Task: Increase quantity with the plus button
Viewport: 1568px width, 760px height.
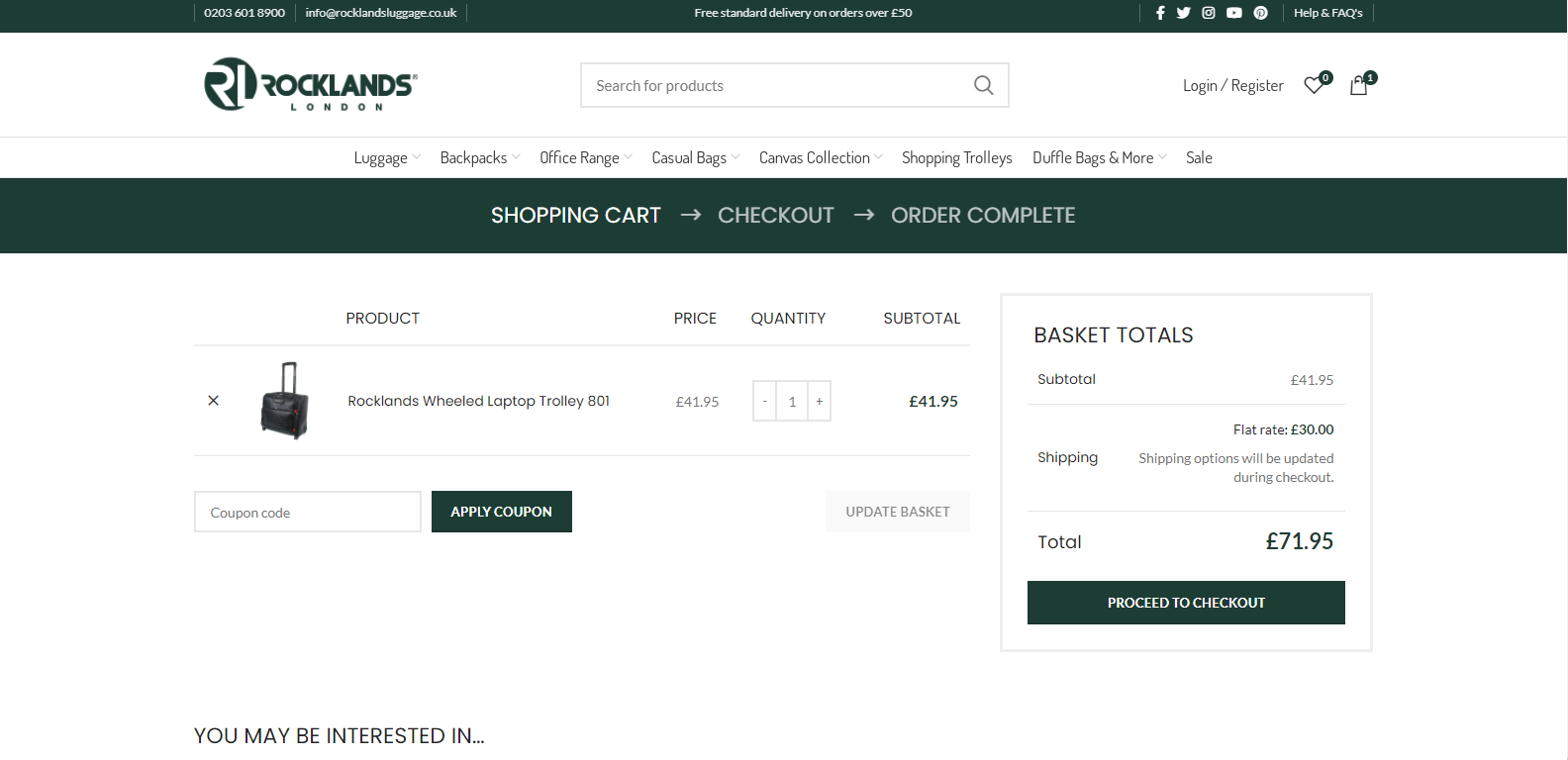Action: coord(820,401)
